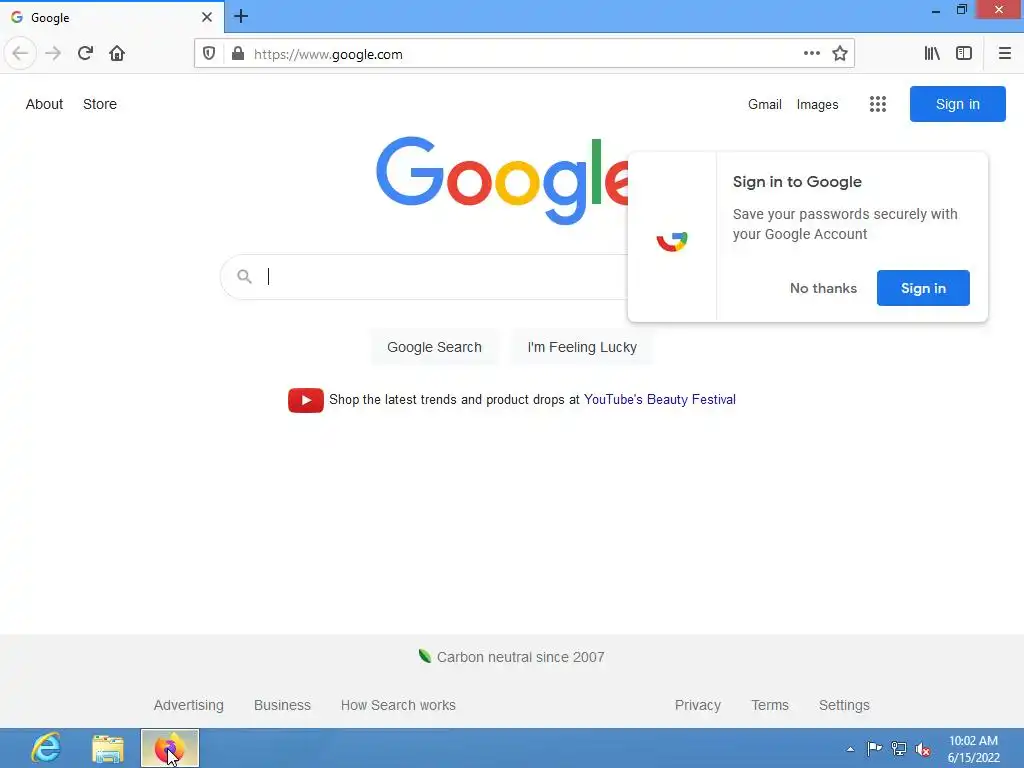The height and width of the screenshot is (768, 1024).
Task: Open network status tray icon
Action: (x=899, y=748)
